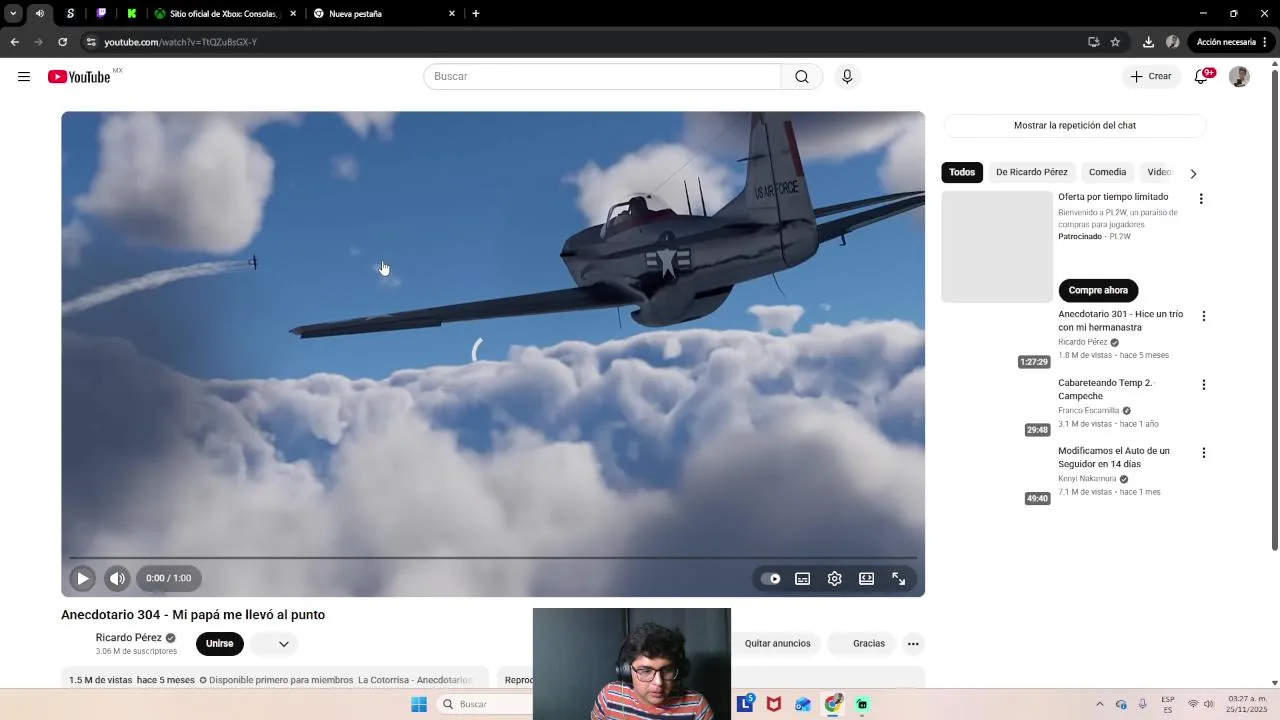Screen dimensions: 1280x720
Task: Enter fullscreen mode
Action: (899, 578)
